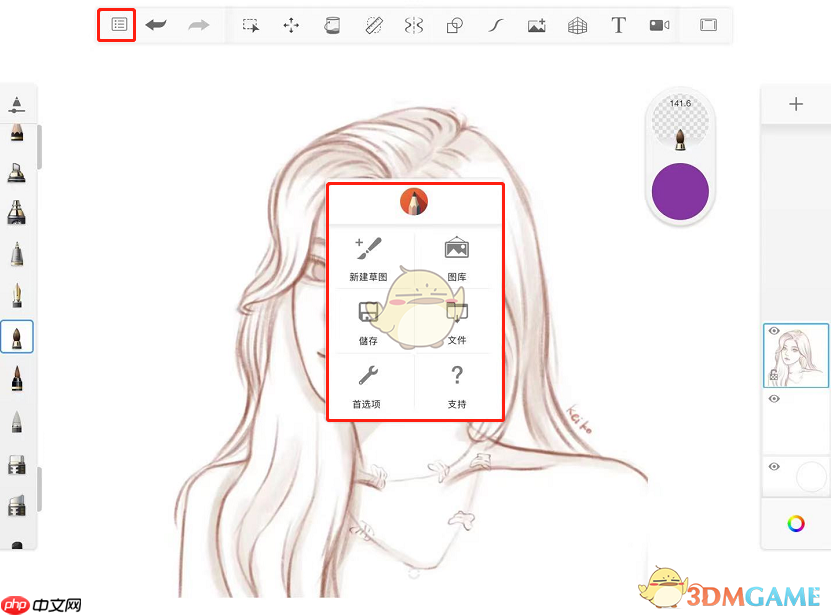Image resolution: width=831 pixels, height=615 pixels.
Task: Open the ruler guides tool
Action: coord(374,26)
